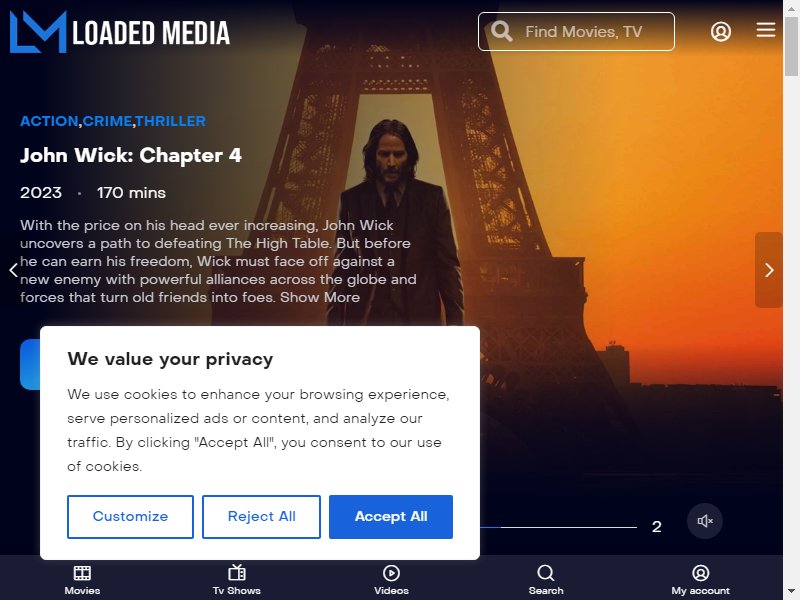The height and width of the screenshot is (600, 800).
Task: Open the user profile icon in header
Action: (x=720, y=32)
